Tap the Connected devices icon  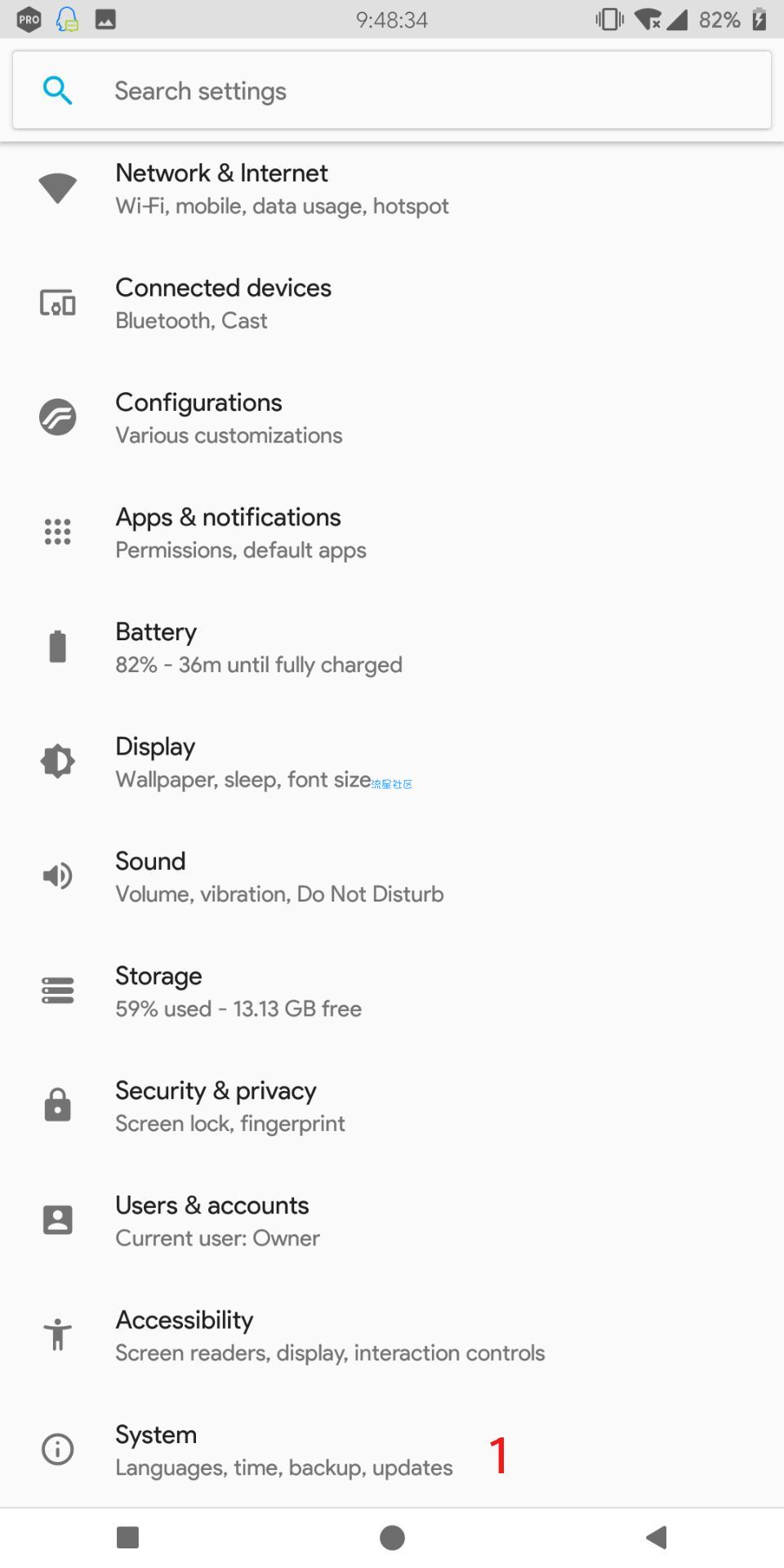click(57, 303)
